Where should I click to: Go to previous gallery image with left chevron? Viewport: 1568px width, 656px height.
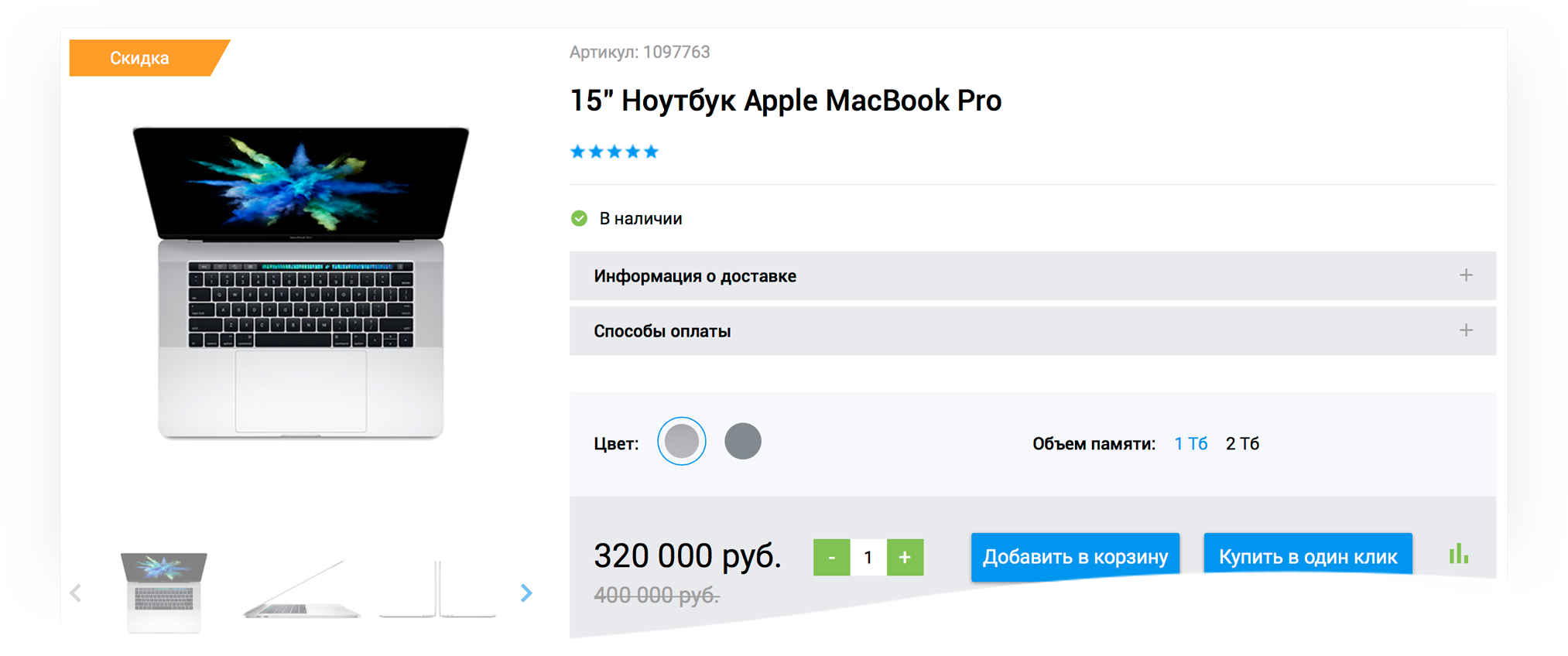coord(76,593)
